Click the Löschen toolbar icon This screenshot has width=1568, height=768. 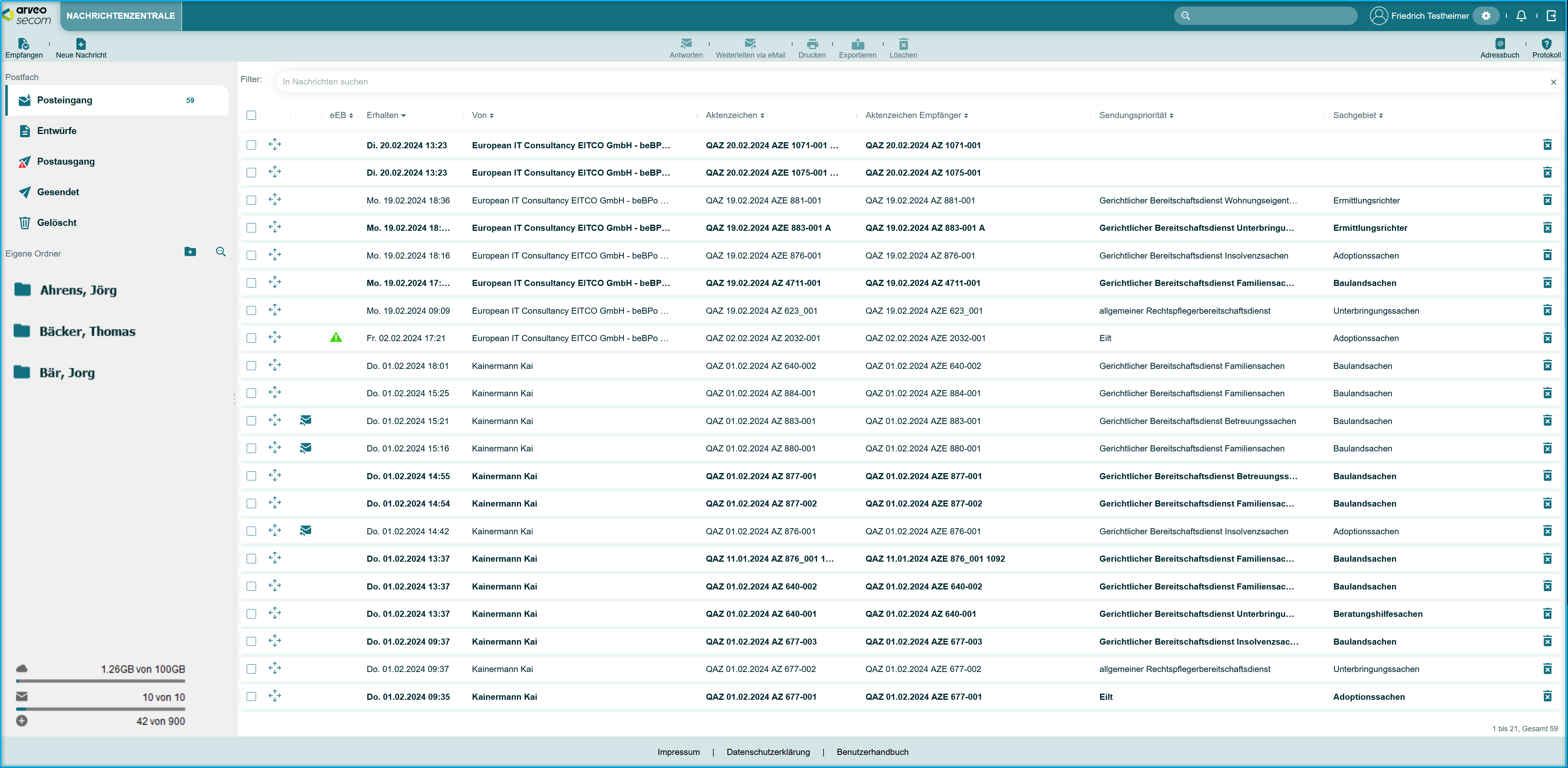903,44
